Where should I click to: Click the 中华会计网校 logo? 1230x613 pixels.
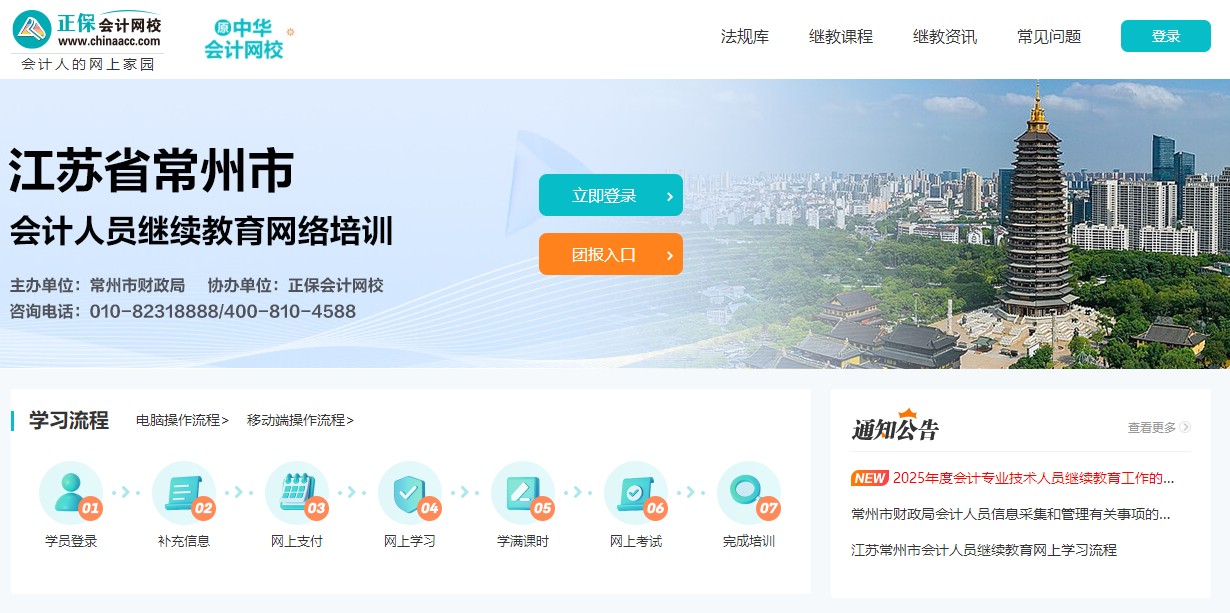click(249, 39)
